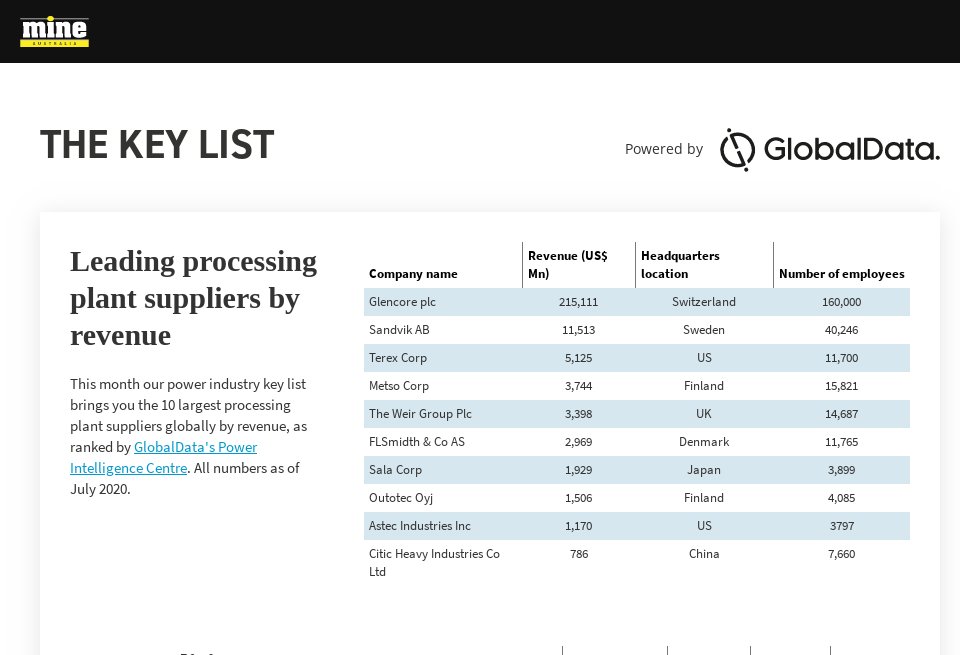Click THE KEY LIST page heading
Viewport: 960px width, 655px height.
[x=157, y=144]
